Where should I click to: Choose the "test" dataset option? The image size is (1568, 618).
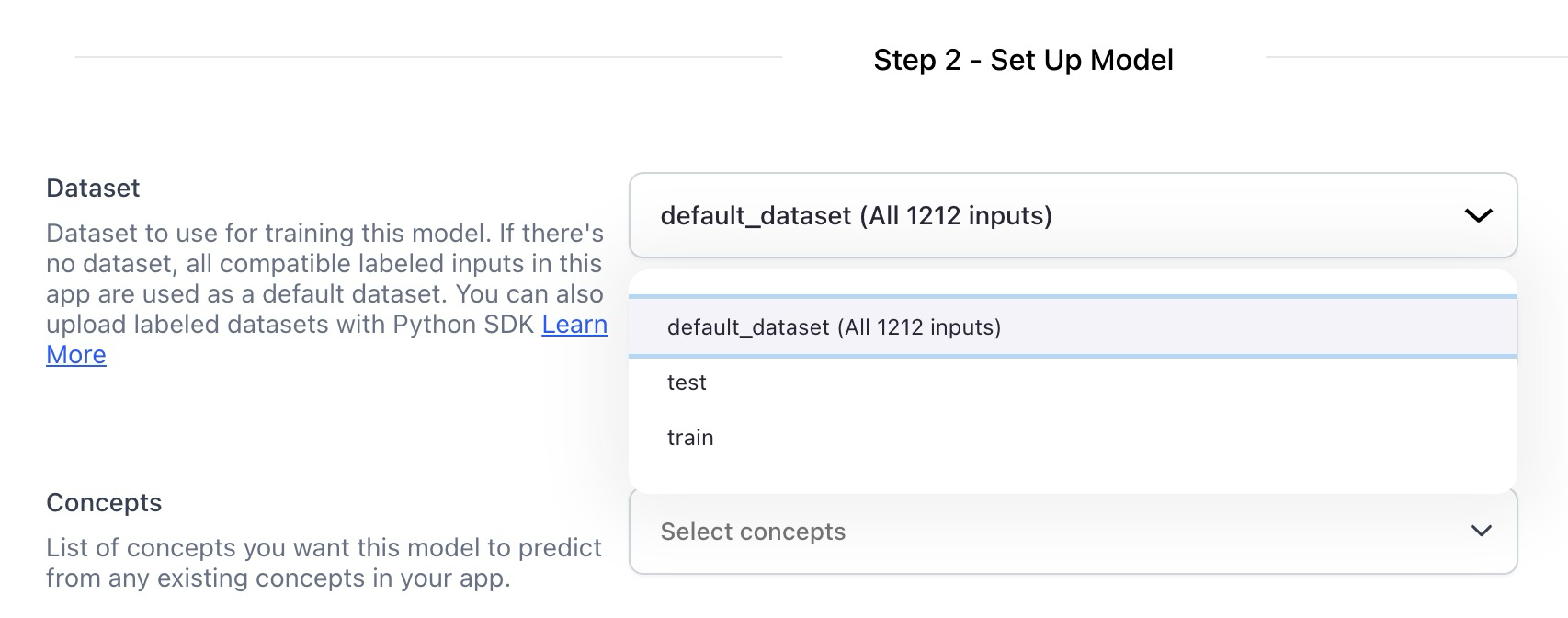coord(687,383)
